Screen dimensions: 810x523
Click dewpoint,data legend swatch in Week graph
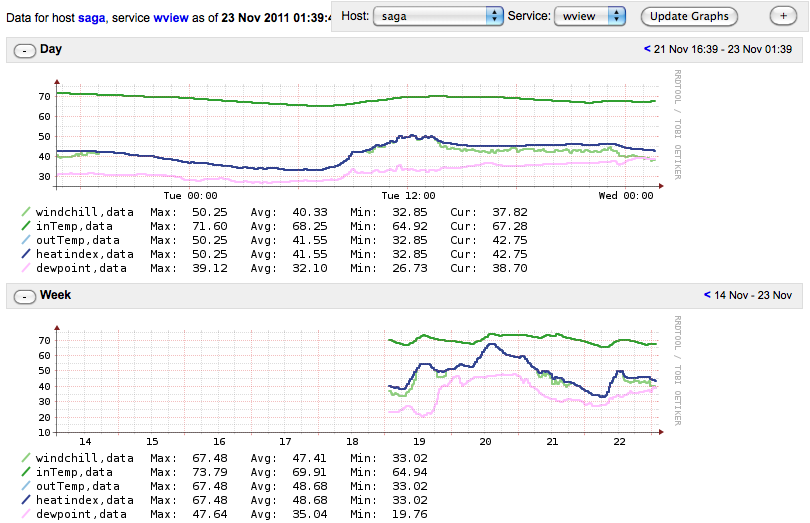coord(26,514)
